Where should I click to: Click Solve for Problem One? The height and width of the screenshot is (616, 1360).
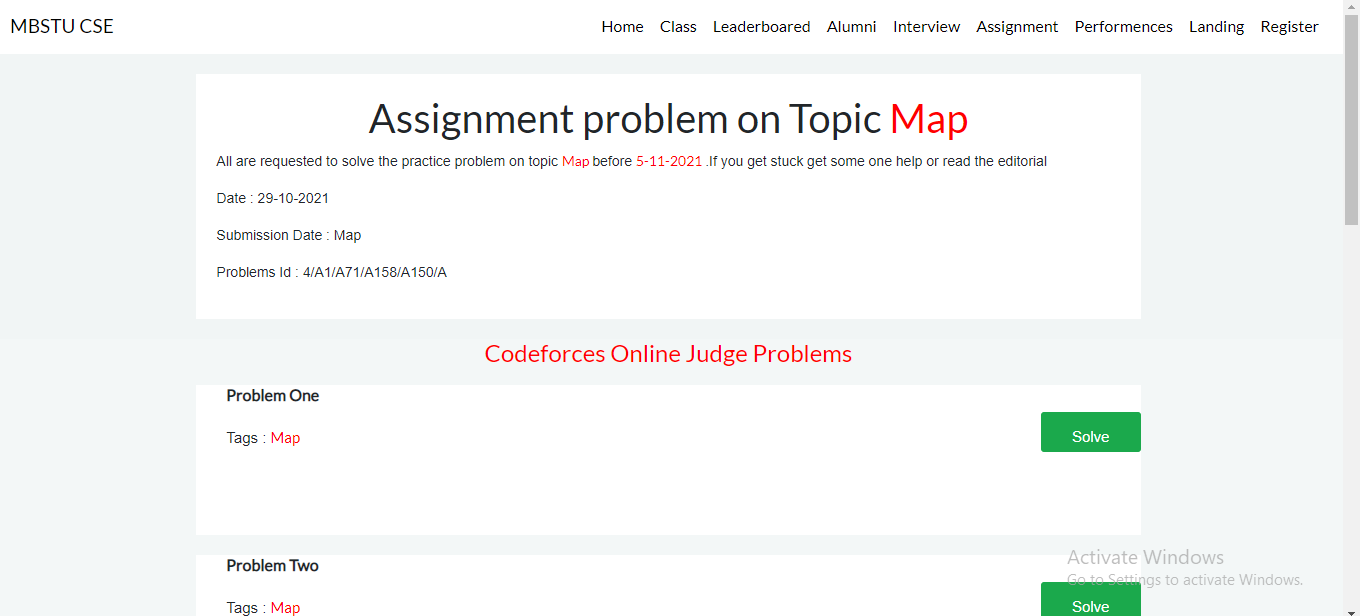(1090, 431)
